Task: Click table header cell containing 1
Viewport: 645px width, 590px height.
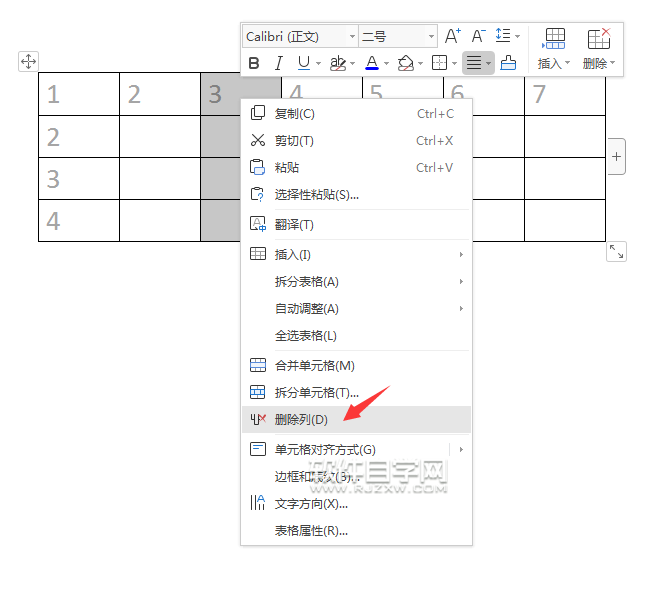Action: pos(79,94)
